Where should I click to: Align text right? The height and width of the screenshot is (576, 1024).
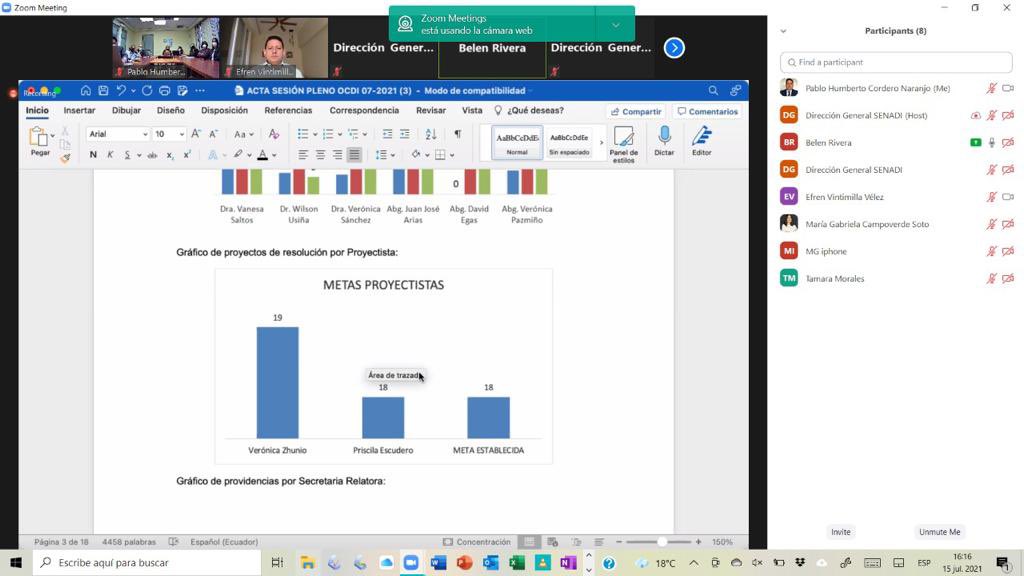coord(337,155)
